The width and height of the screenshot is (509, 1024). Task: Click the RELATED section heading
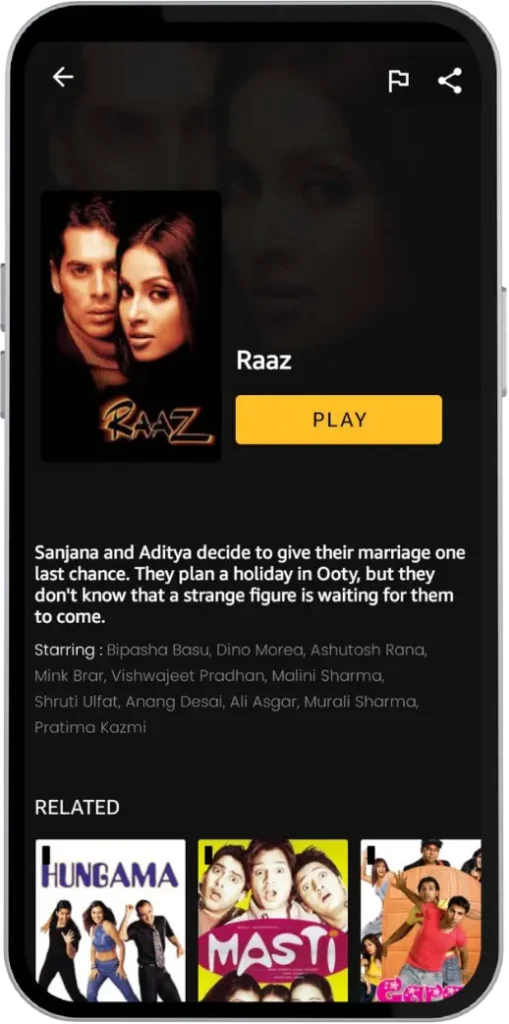(77, 807)
